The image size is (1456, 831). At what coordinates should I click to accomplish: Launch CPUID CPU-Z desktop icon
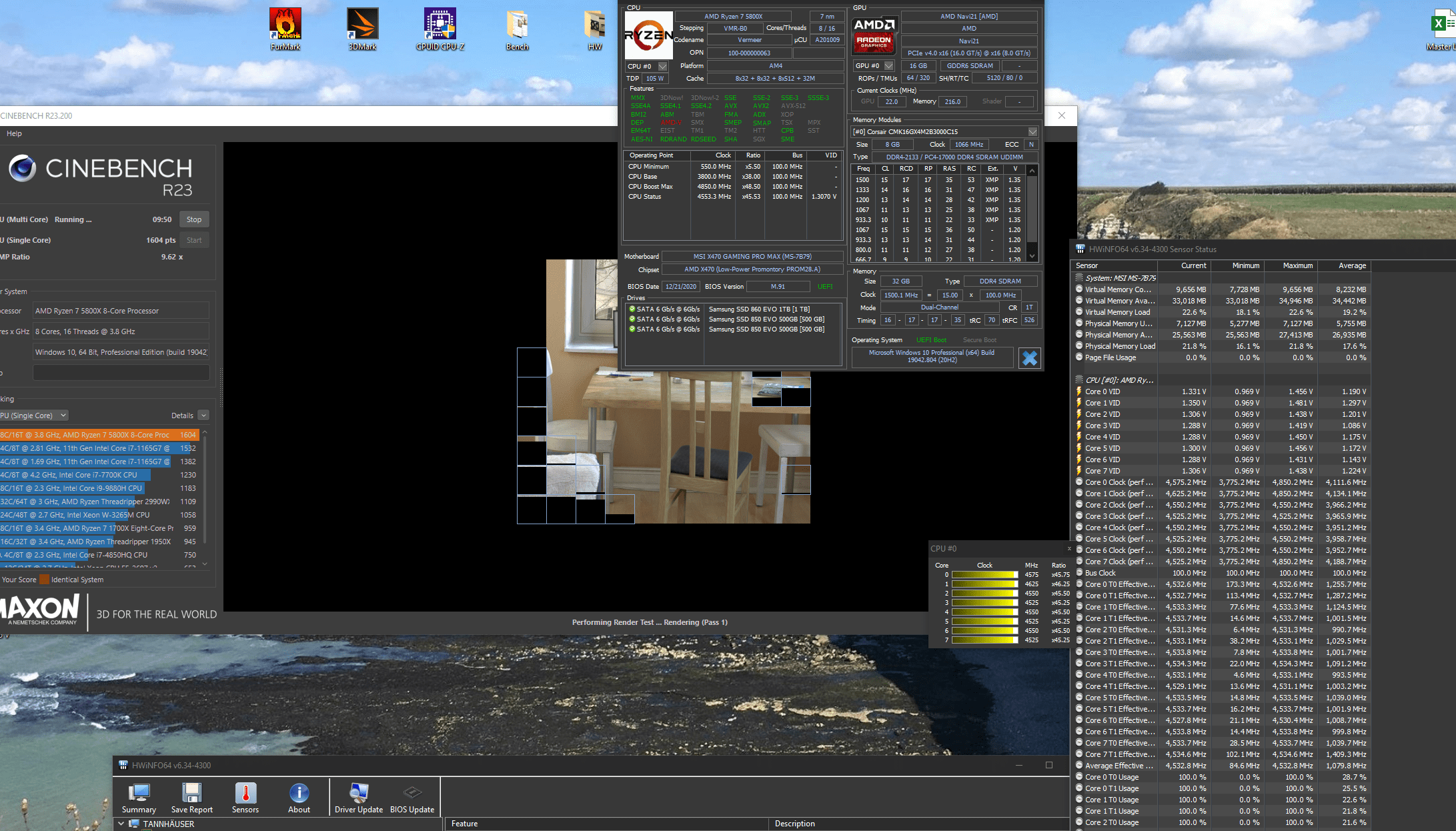(x=440, y=29)
